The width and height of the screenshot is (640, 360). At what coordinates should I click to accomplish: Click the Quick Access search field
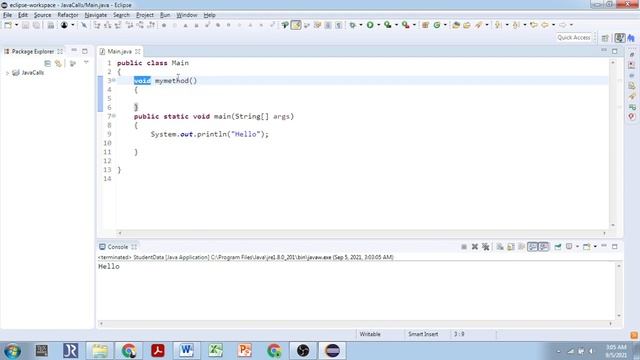tap(574, 38)
